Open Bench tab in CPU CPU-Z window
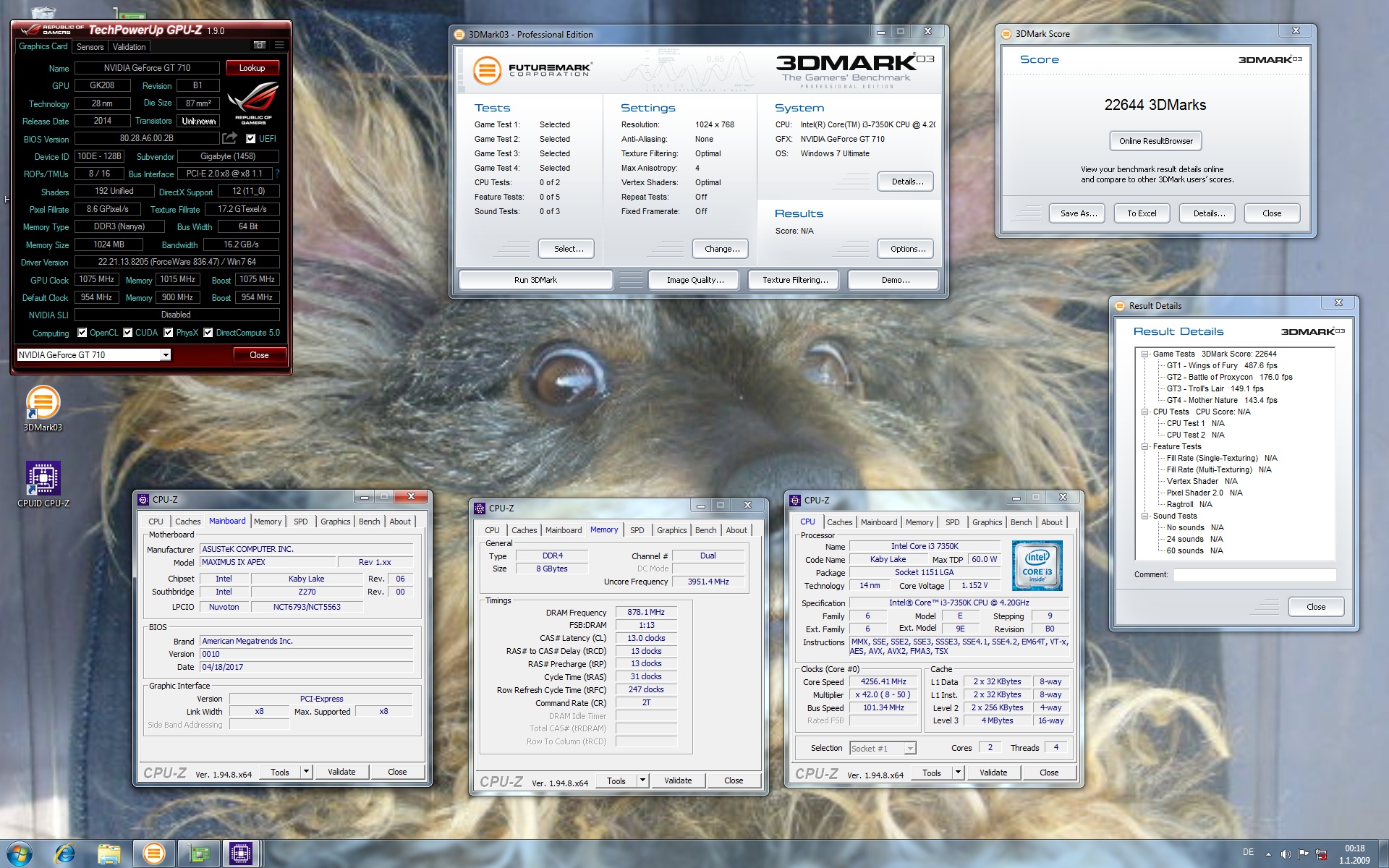1389x868 pixels. click(1021, 522)
